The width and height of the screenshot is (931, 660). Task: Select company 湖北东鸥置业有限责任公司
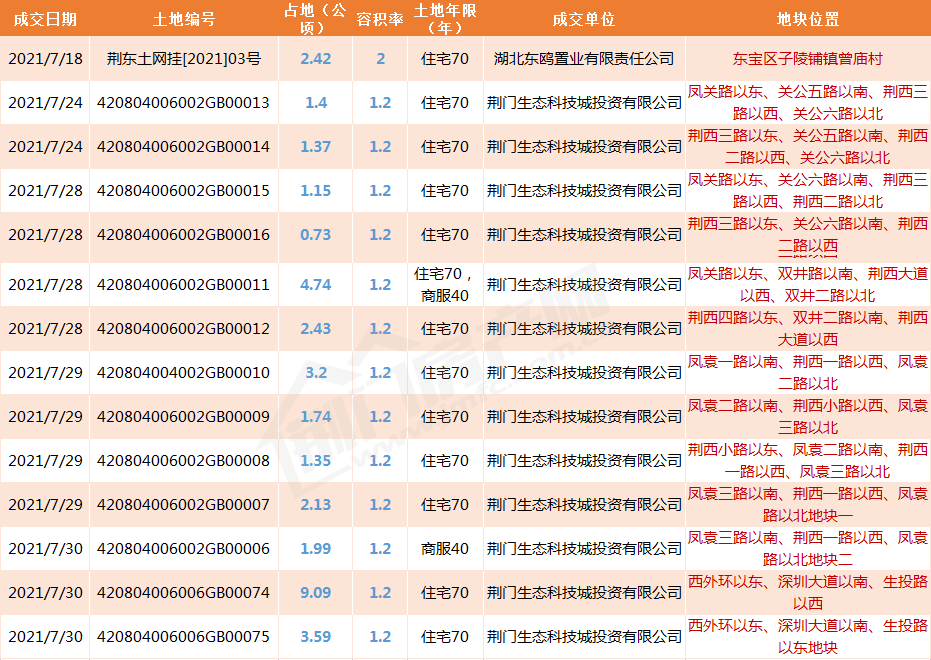(583, 59)
